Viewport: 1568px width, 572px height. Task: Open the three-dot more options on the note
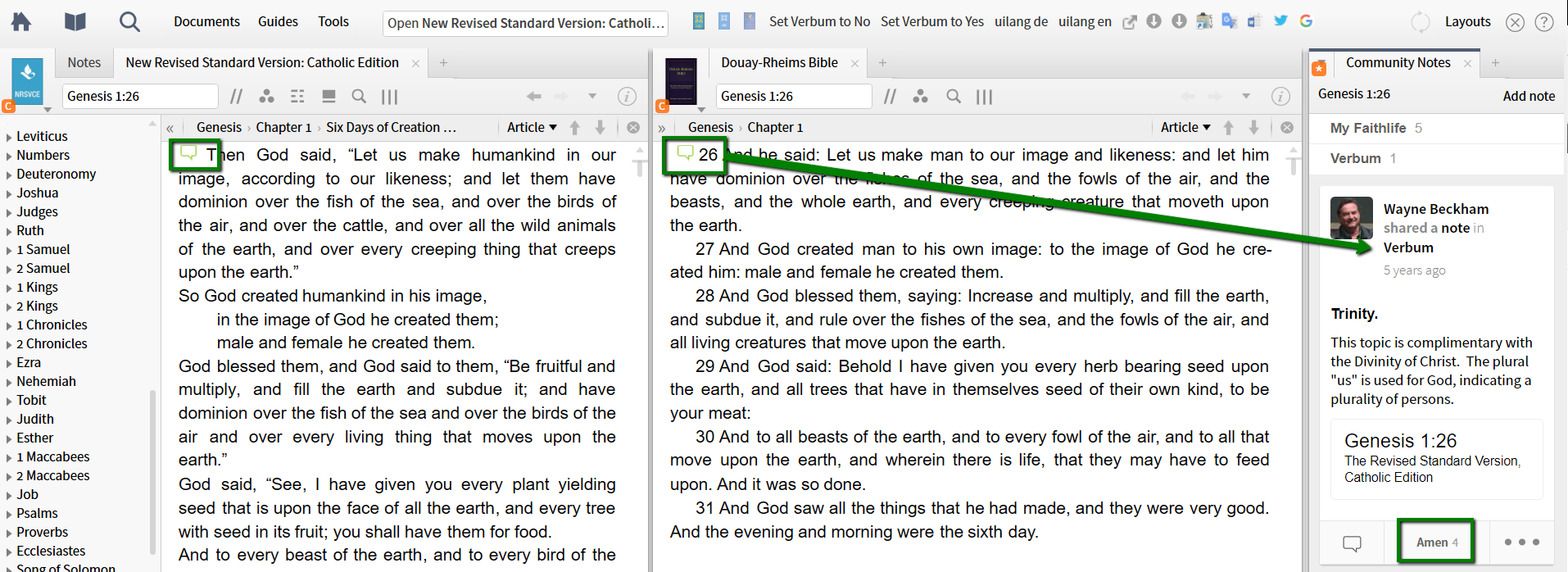coord(1522,542)
